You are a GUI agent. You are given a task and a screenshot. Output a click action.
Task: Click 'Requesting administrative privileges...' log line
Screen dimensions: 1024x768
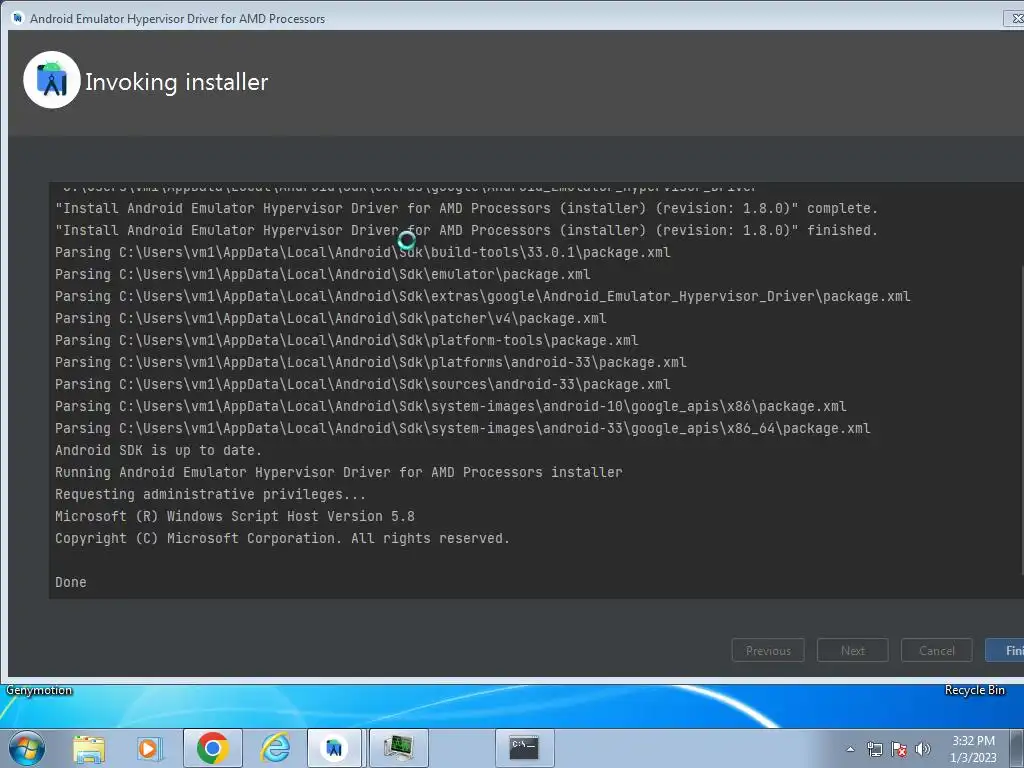click(x=210, y=494)
